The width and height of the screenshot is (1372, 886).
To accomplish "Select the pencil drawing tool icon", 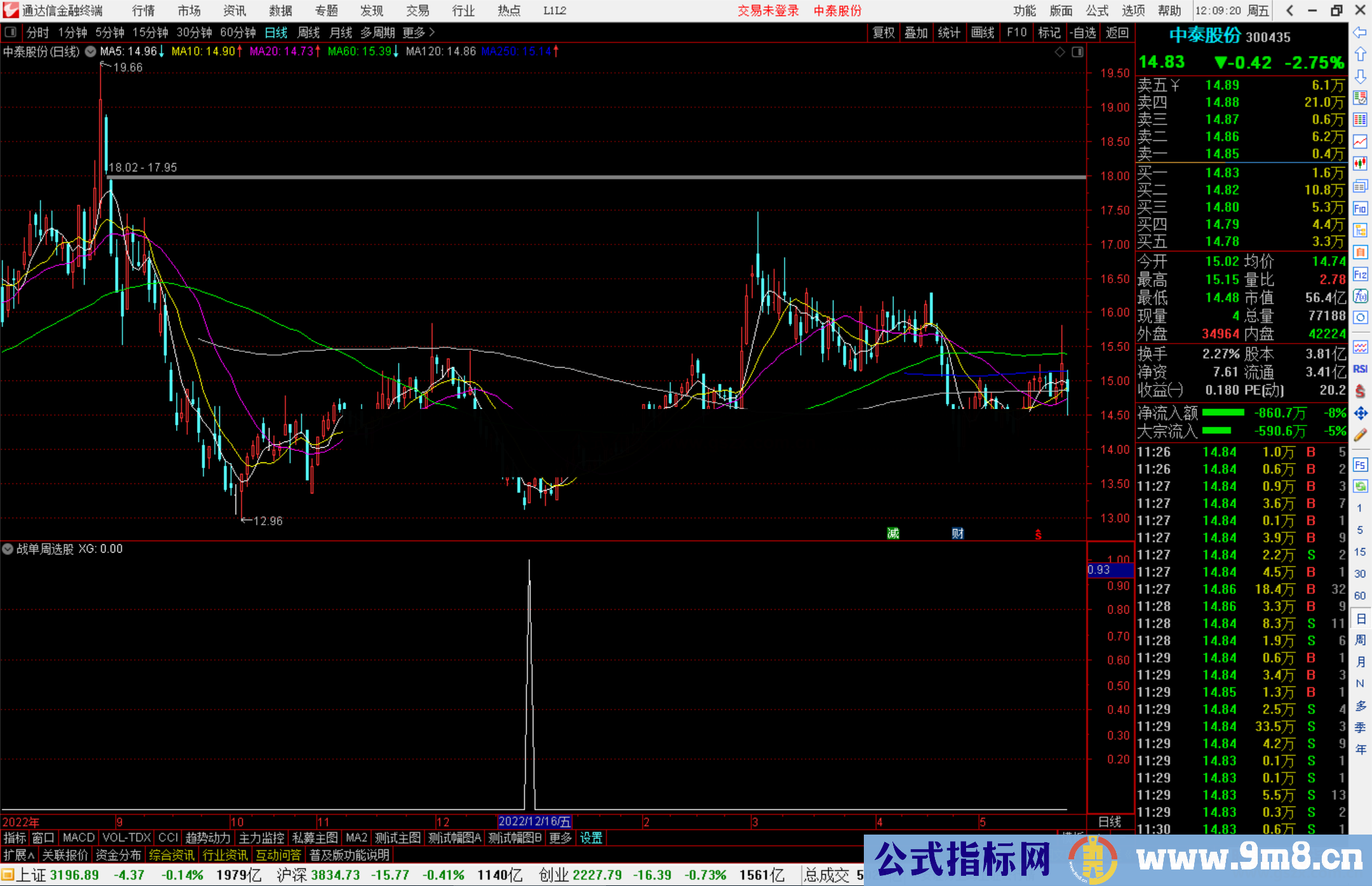I will (x=1360, y=435).
